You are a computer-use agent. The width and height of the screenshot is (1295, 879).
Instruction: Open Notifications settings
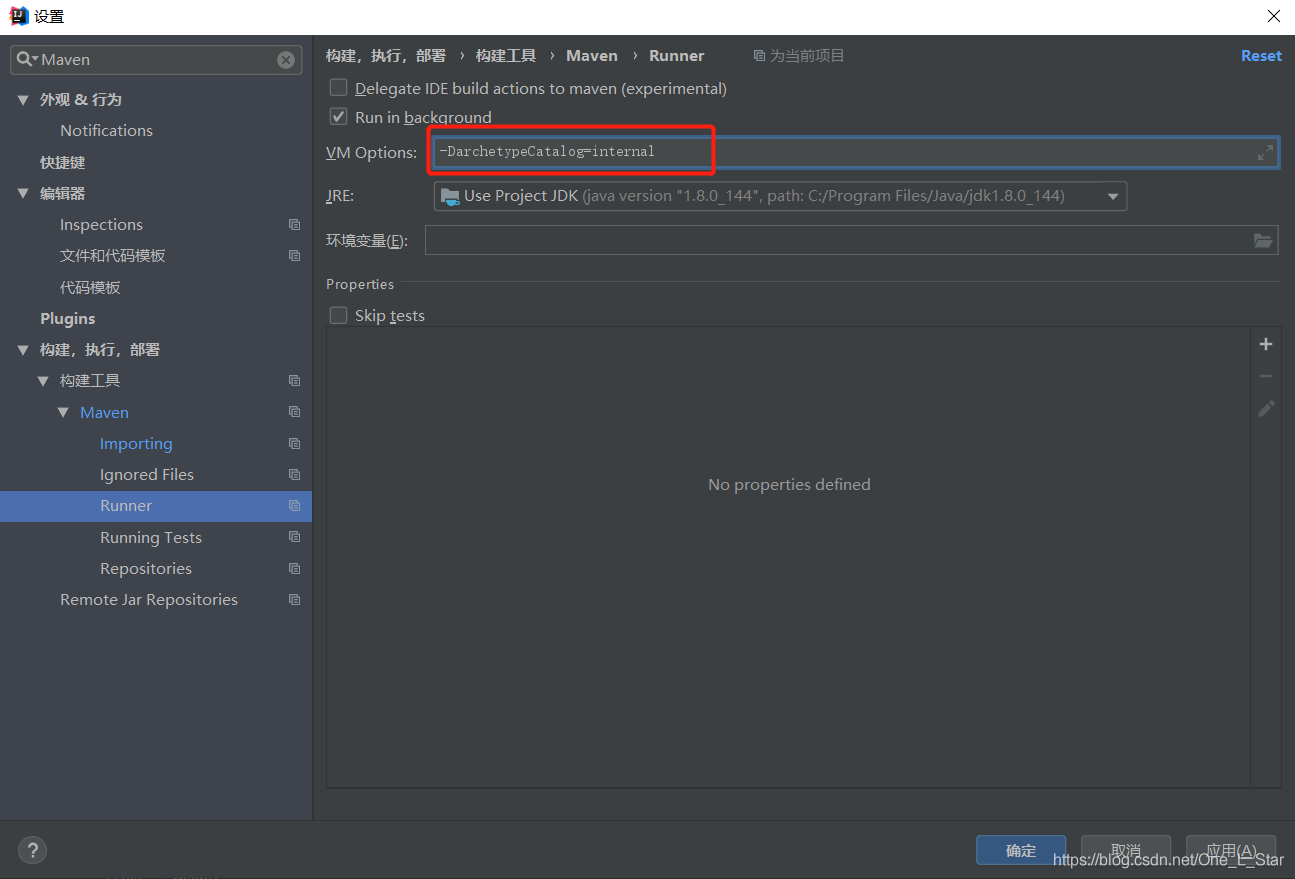click(106, 130)
